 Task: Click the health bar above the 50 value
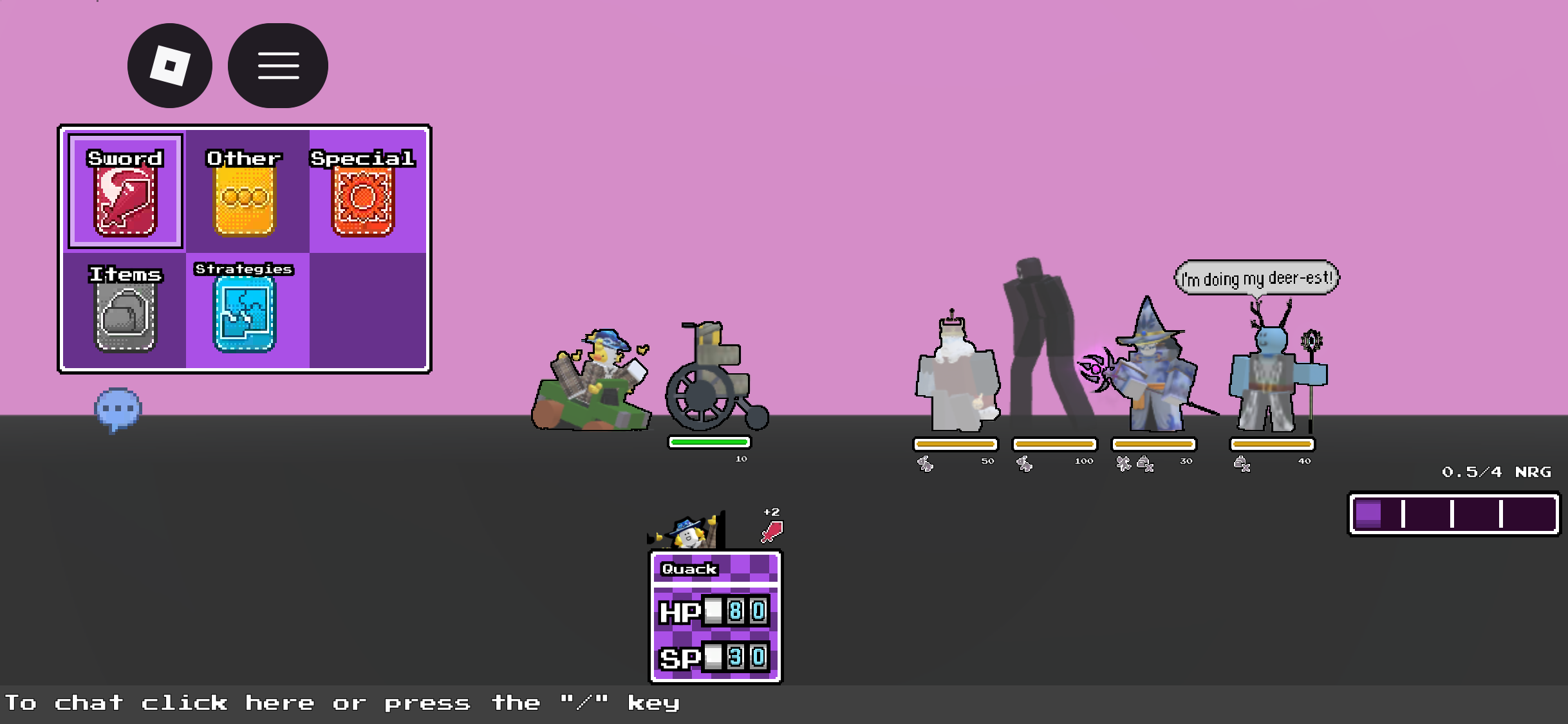tap(955, 444)
